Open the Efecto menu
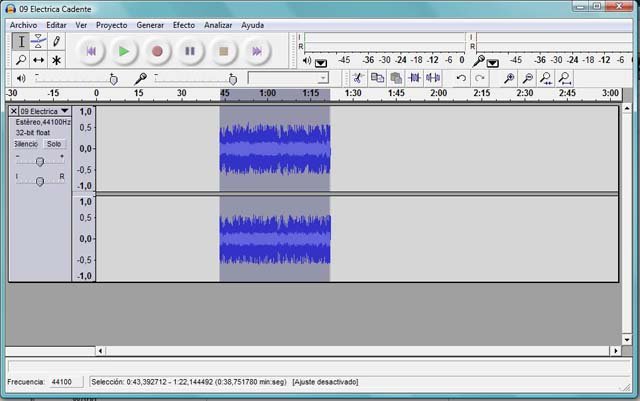 click(x=184, y=25)
